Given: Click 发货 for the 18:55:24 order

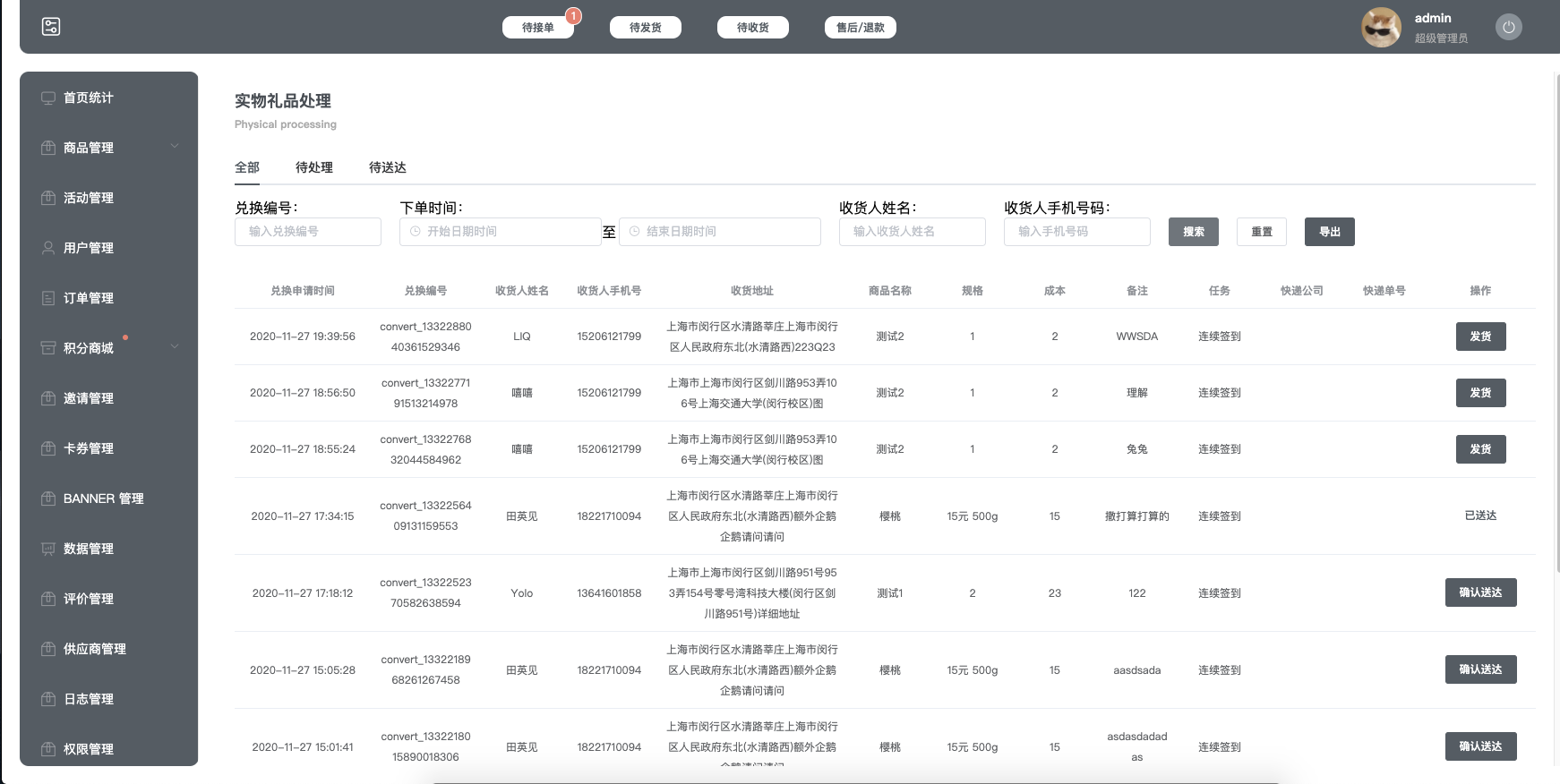Looking at the screenshot, I should [x=1480, y=449].
